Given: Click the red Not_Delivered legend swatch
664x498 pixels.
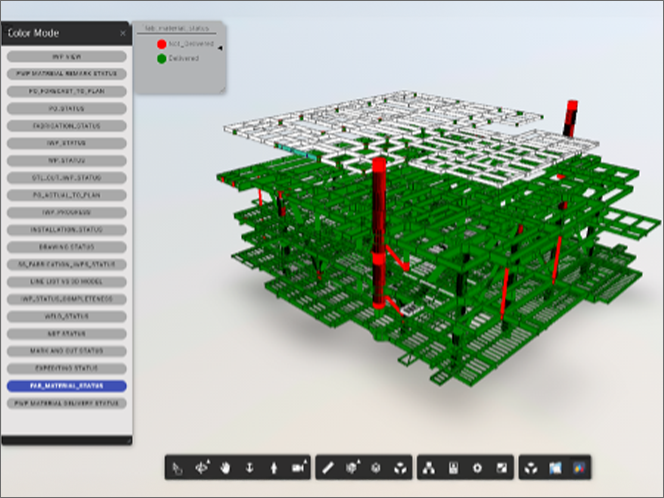Looking at the screenshot, I should click(x=160, y=44).
